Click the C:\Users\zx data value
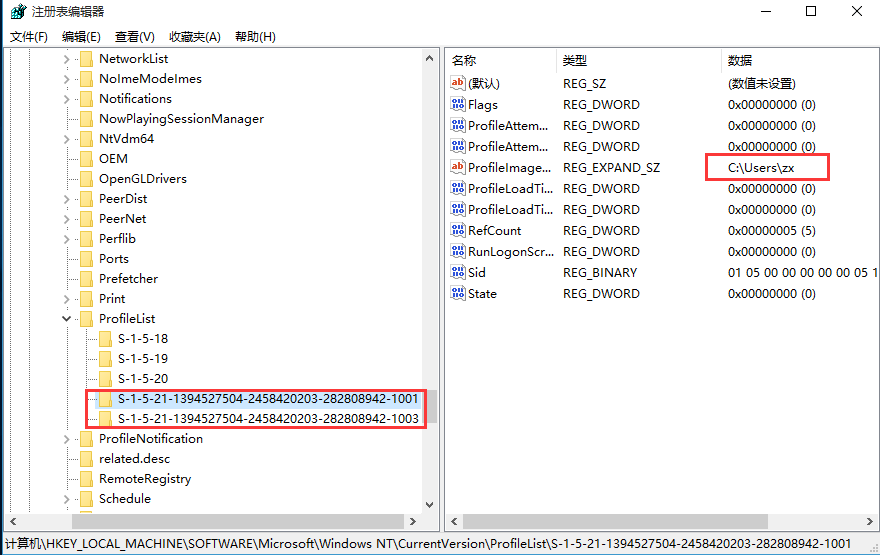 tap(761, 168)
